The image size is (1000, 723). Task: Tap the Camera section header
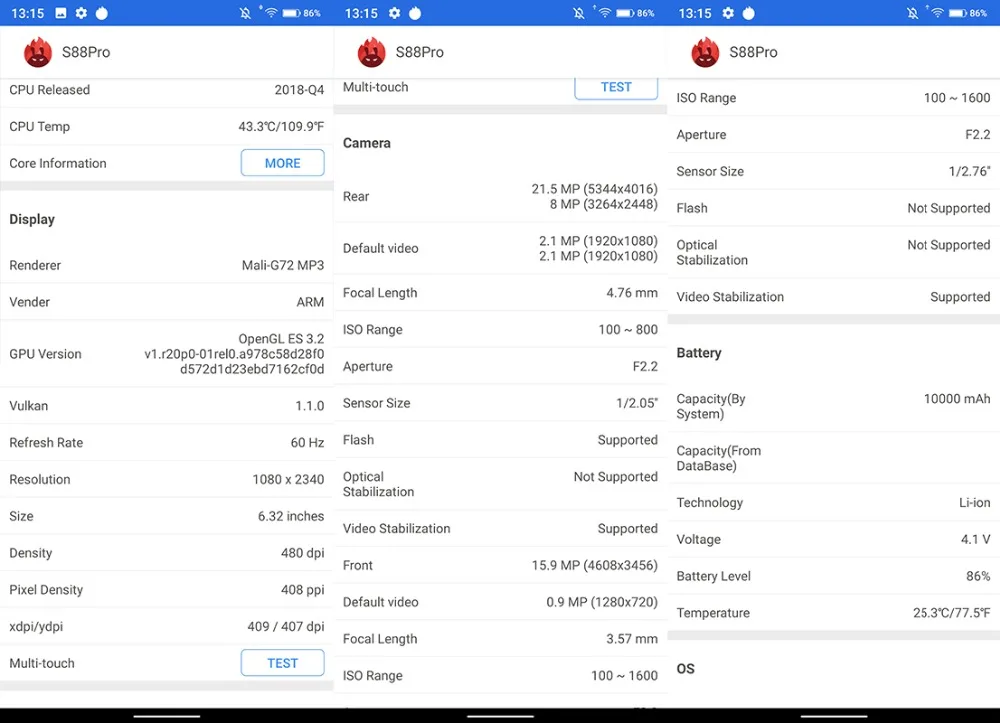pyautogui.click(x=367, y=143)
